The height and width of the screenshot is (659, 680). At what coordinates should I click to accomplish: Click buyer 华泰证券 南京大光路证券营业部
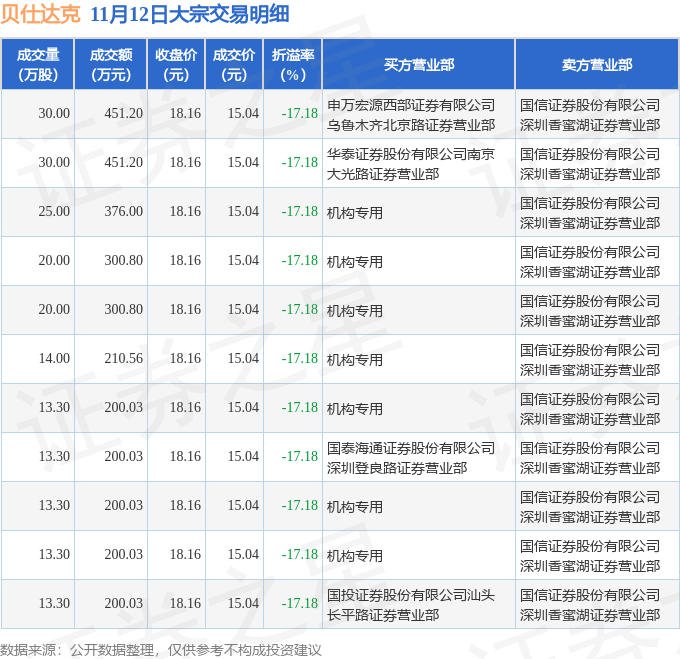(x=411, y=164)
